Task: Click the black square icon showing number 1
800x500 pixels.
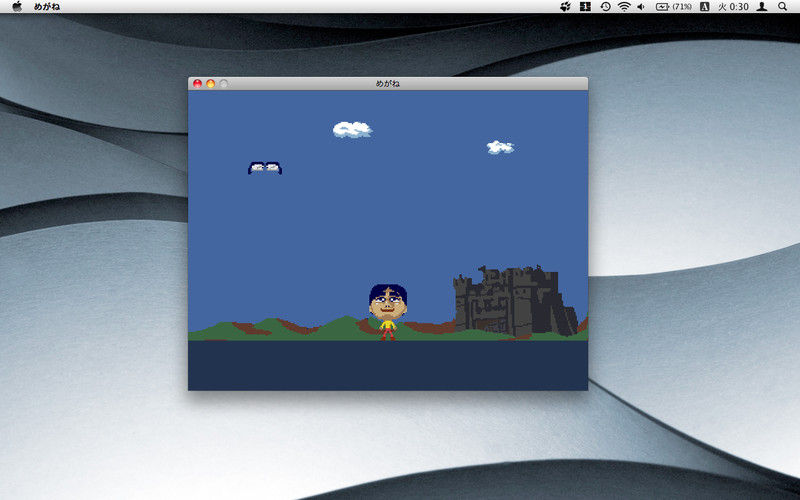Action: [x=585, y=7]
